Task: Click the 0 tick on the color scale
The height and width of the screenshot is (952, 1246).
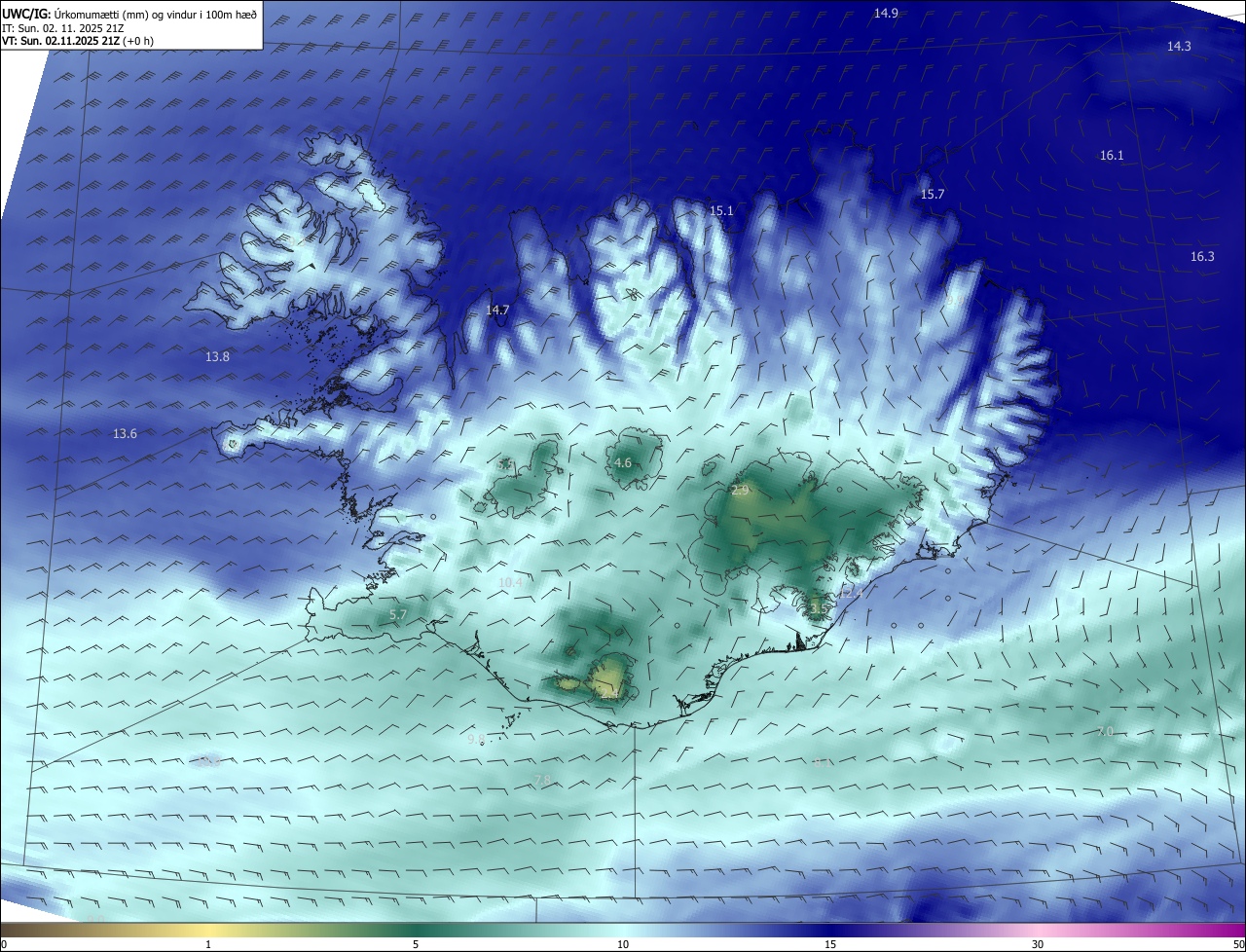Action: [4, 944]
